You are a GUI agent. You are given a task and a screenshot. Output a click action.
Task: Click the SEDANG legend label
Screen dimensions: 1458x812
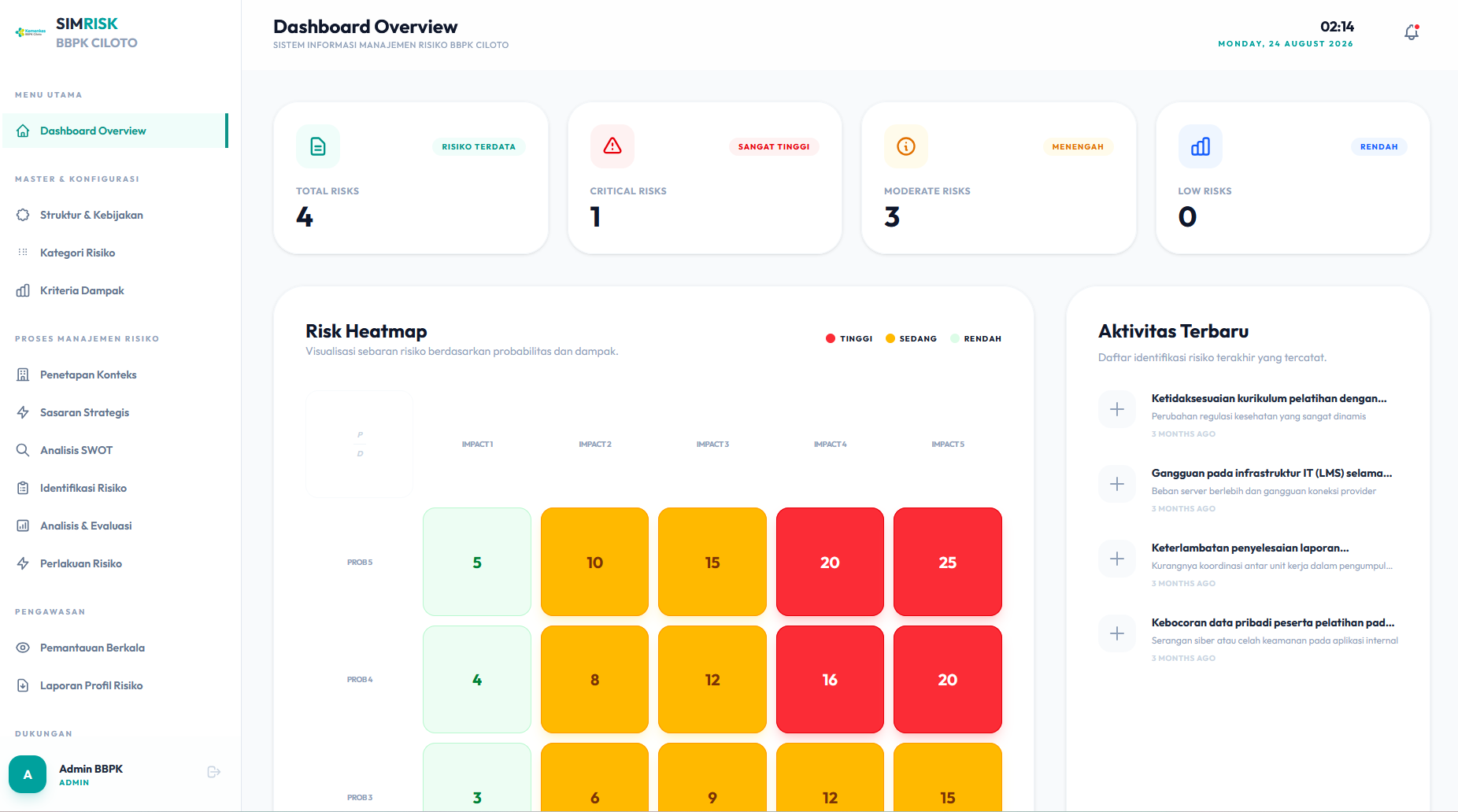coord(918,338)
